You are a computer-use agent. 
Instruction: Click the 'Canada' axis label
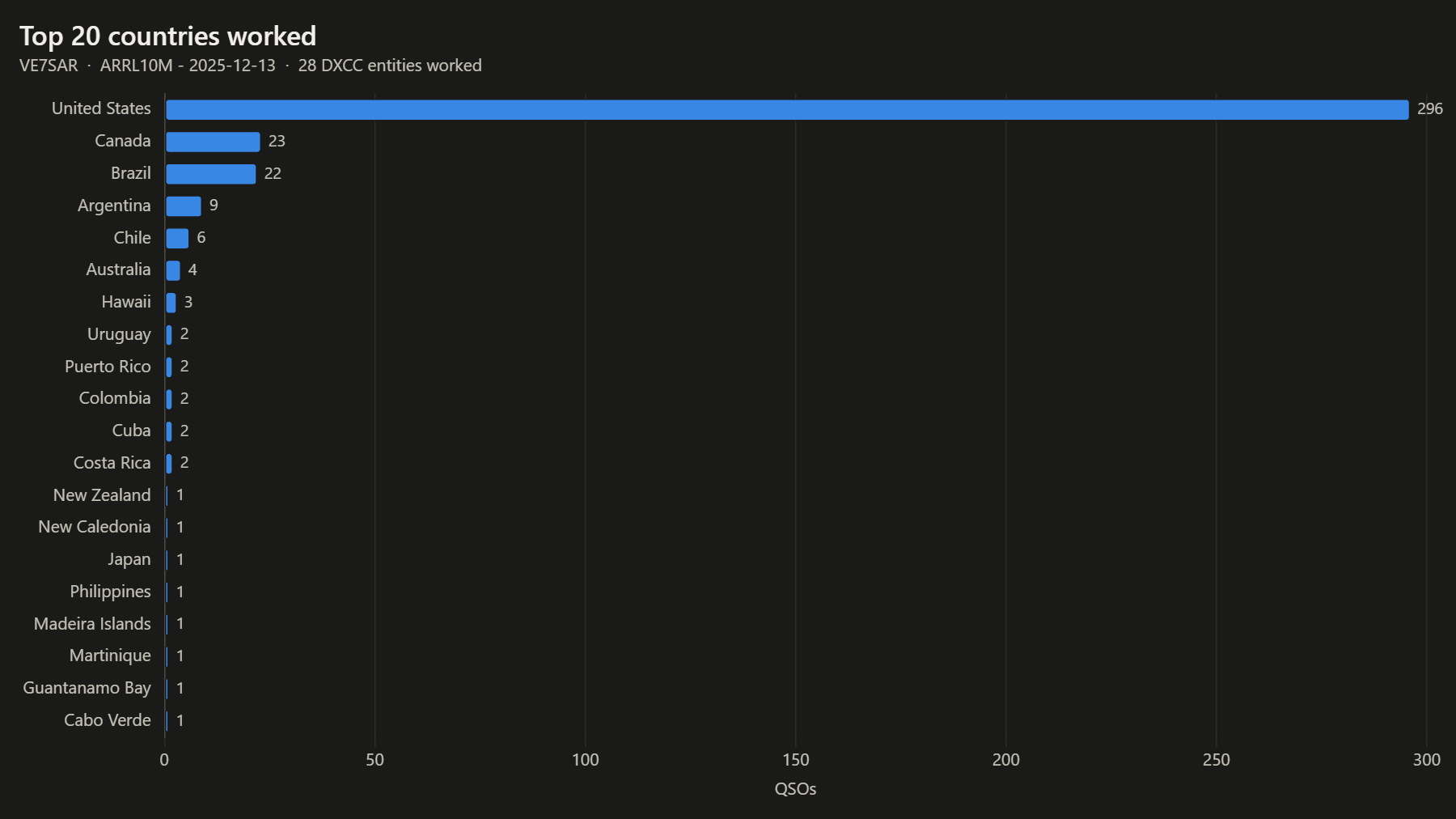click(123, 141)
